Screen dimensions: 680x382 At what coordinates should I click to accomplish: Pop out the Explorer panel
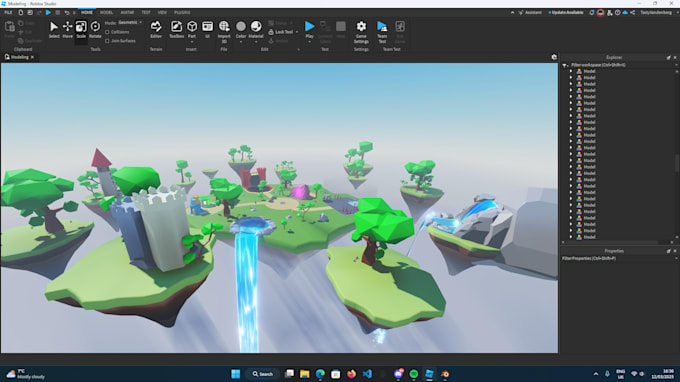(668, 57)
